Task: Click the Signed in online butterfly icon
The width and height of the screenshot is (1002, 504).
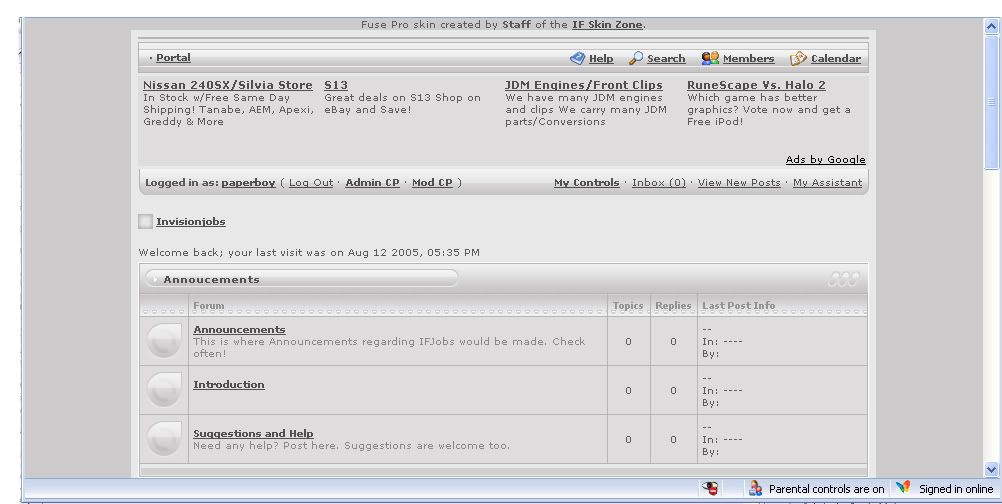Action: 903,489
